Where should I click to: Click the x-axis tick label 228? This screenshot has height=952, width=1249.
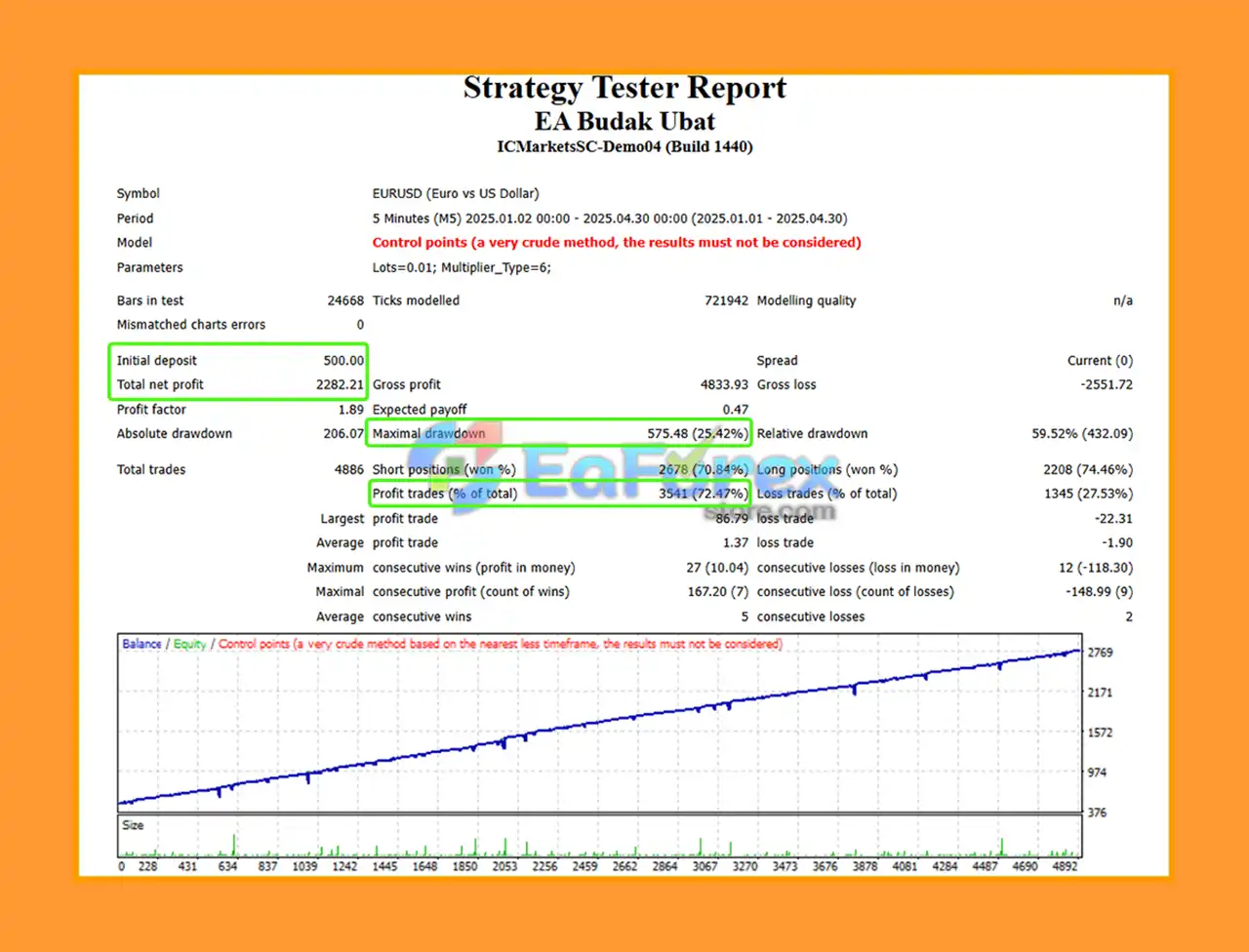tap(147, 866)
